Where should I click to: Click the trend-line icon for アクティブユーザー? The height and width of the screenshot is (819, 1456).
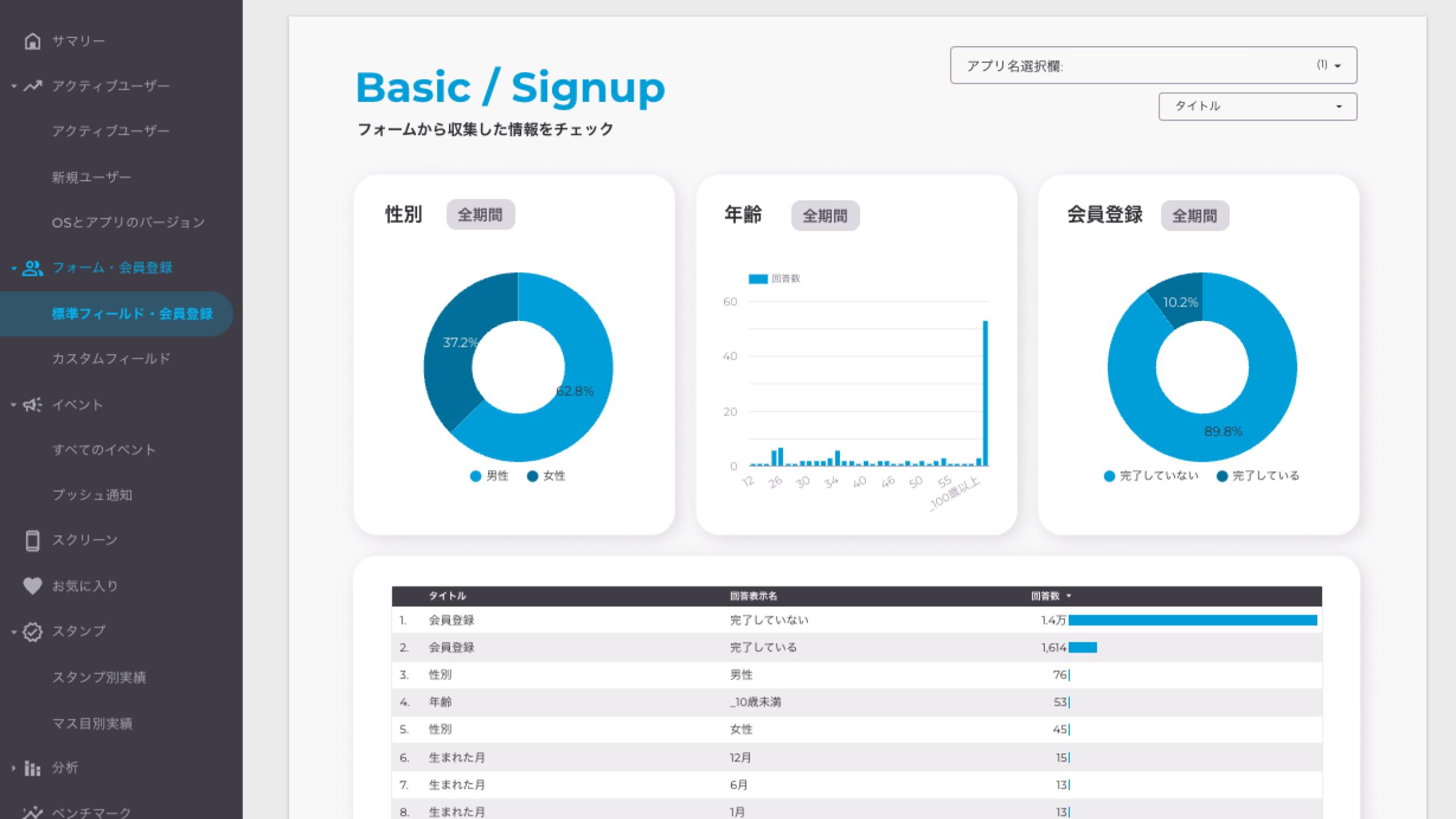(x=33, y=86)
